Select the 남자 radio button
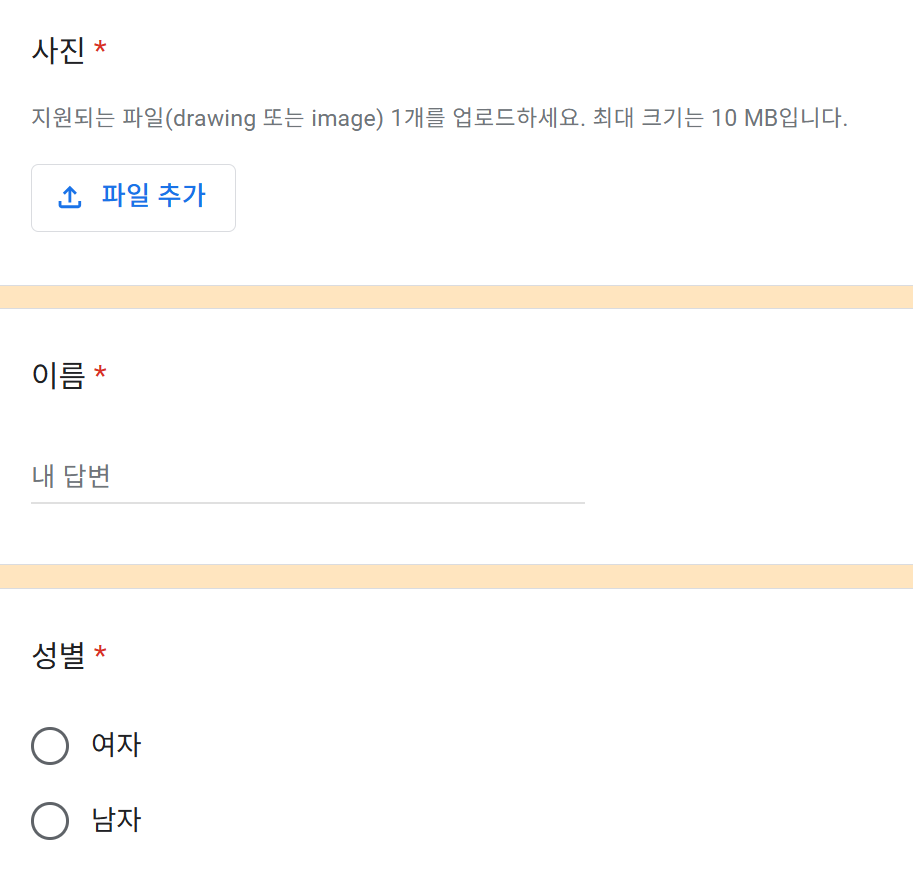This screenshot has width=913, height=889. (x=50, y=821)
